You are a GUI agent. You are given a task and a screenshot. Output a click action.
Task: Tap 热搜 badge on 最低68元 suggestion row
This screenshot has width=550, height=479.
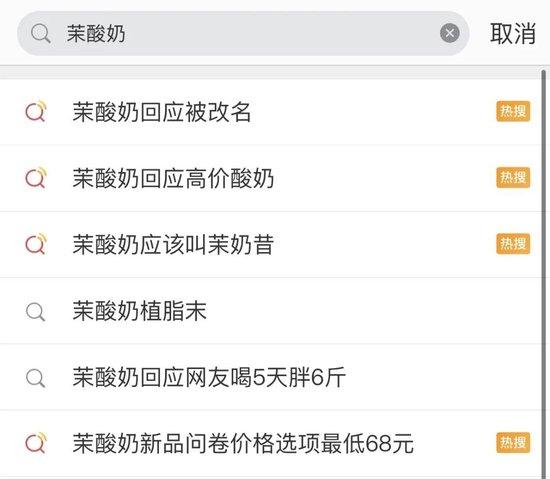pyautogui.click(x=513, y=443)
